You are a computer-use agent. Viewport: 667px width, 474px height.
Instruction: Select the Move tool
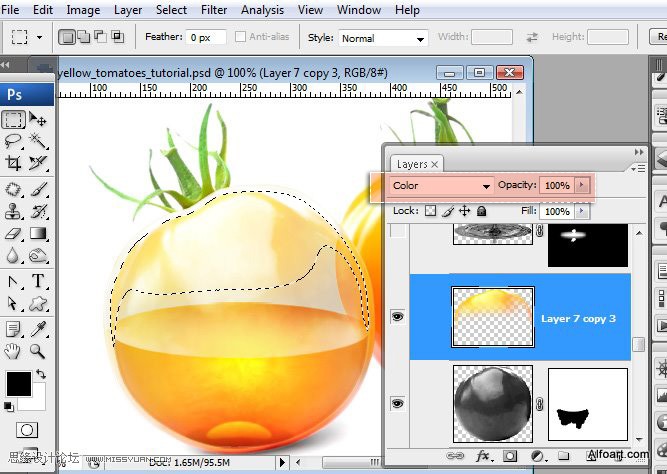coord(38,119)
